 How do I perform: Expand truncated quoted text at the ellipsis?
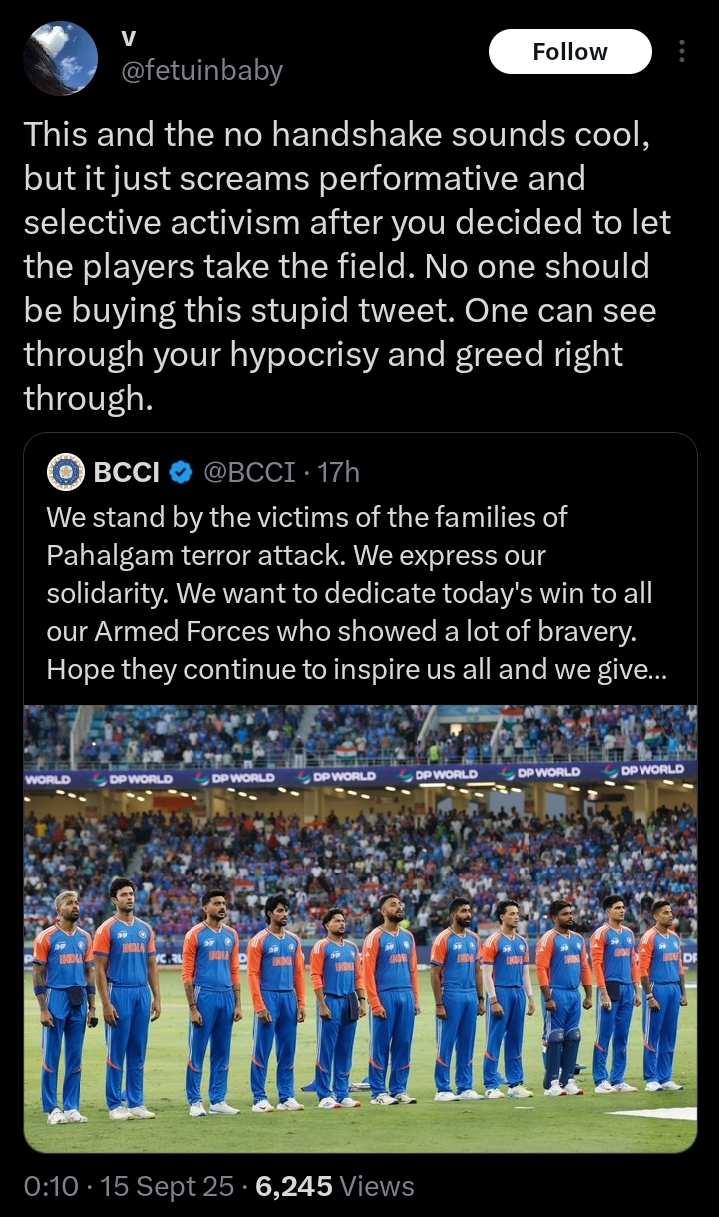656,670
